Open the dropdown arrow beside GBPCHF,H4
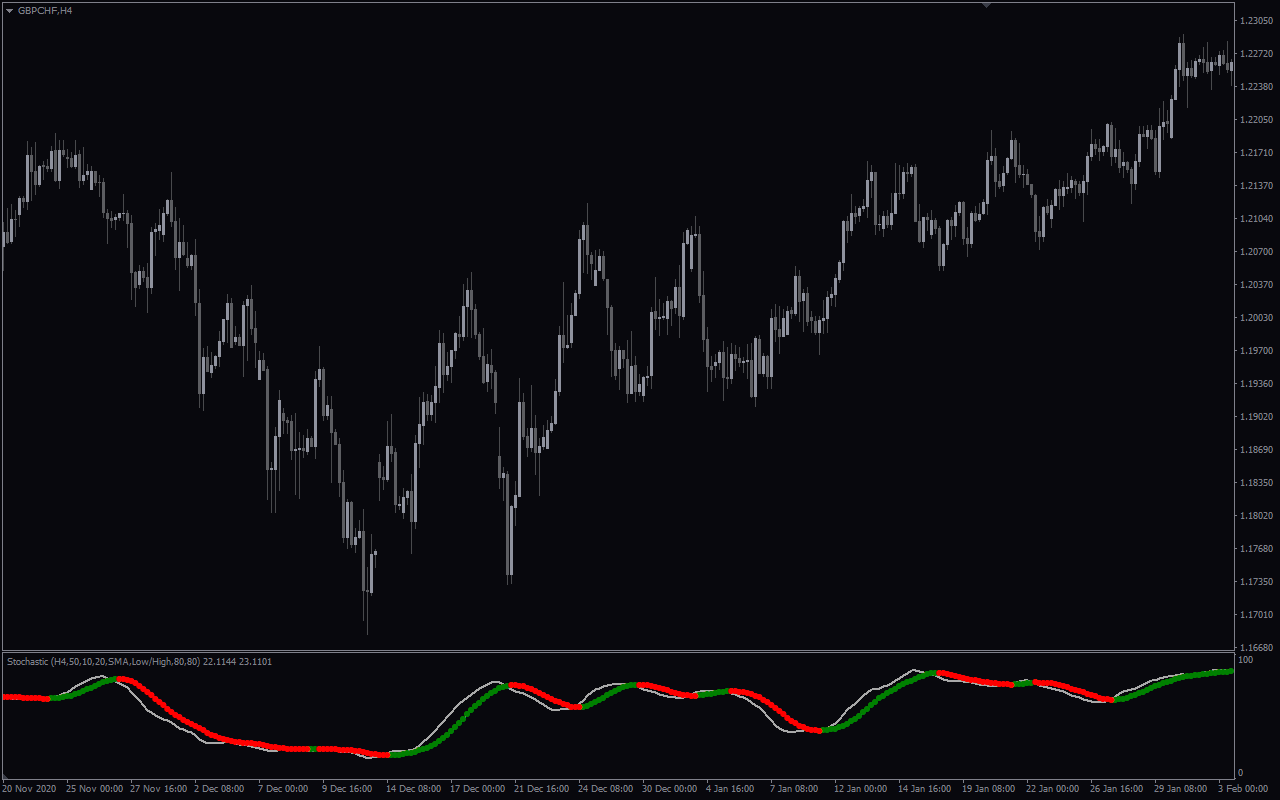Image resolution: width=1280 pixels, height=800 pixels. pyautogui.click(x=9, y=10)
